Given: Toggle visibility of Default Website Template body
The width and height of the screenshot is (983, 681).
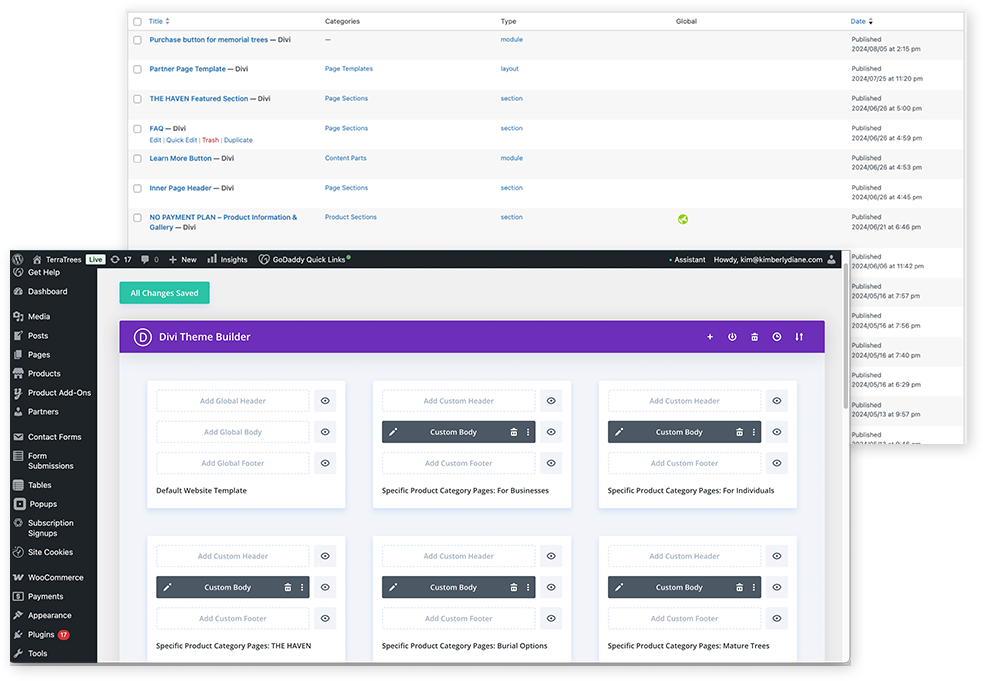Looking at the screenshot, I should tap(324, 432).
